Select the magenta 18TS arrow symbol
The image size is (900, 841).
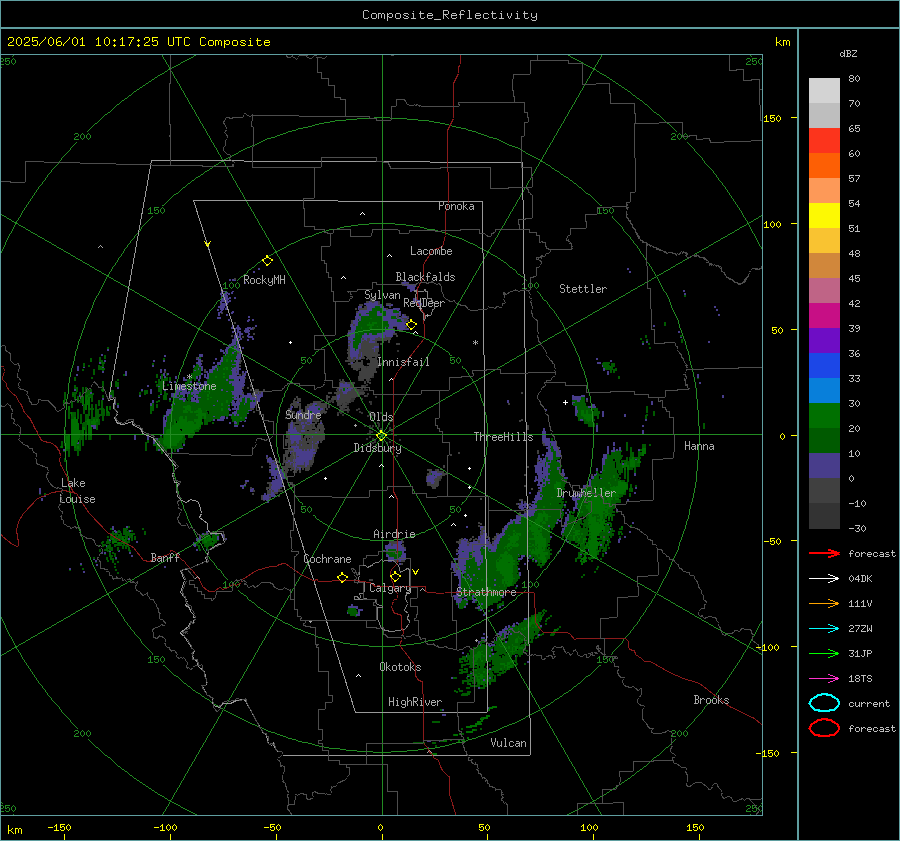pos(824,679)
